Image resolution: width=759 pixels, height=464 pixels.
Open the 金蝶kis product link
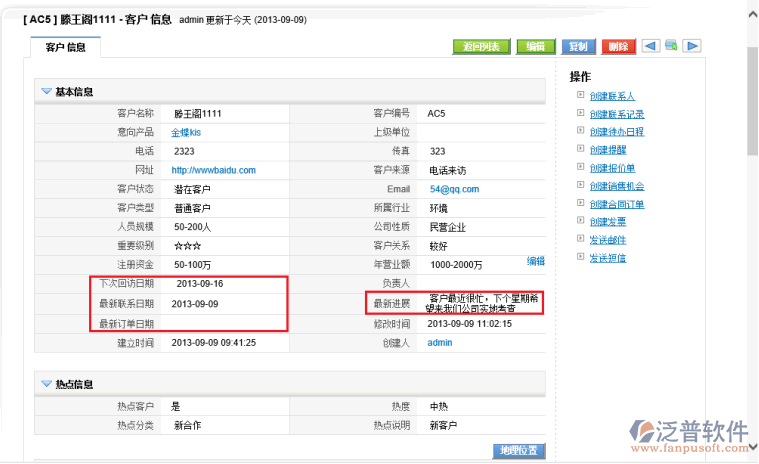(187, 132)
